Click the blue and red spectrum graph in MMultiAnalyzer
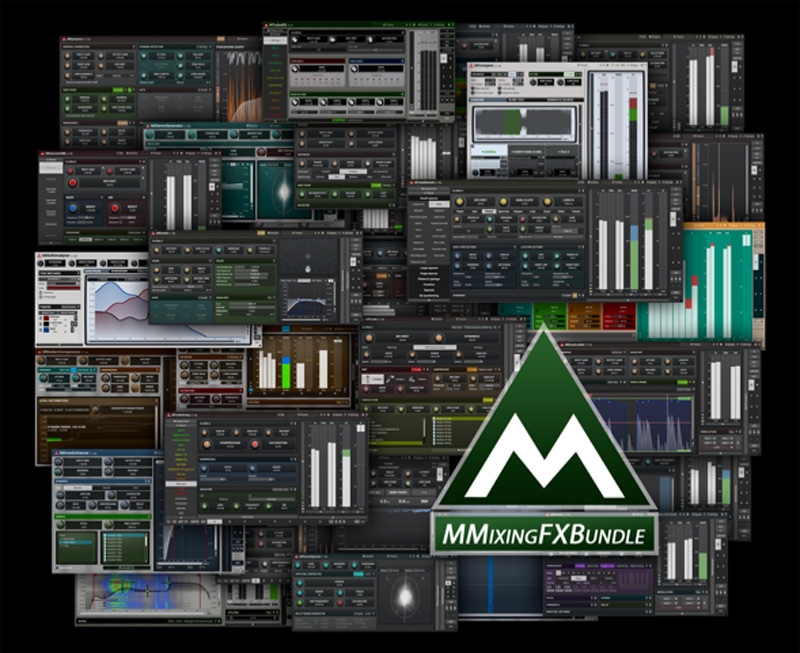 [x=168, y=309]
